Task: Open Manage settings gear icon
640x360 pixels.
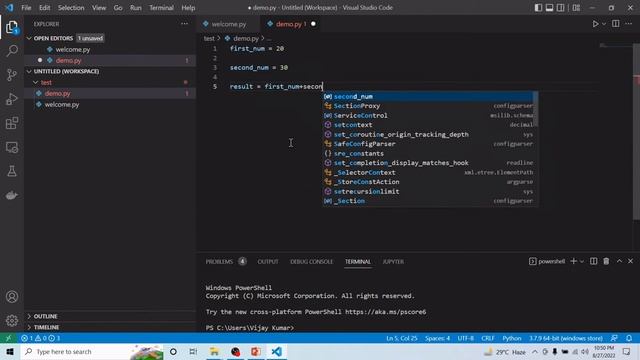Action: pos(12,321)
